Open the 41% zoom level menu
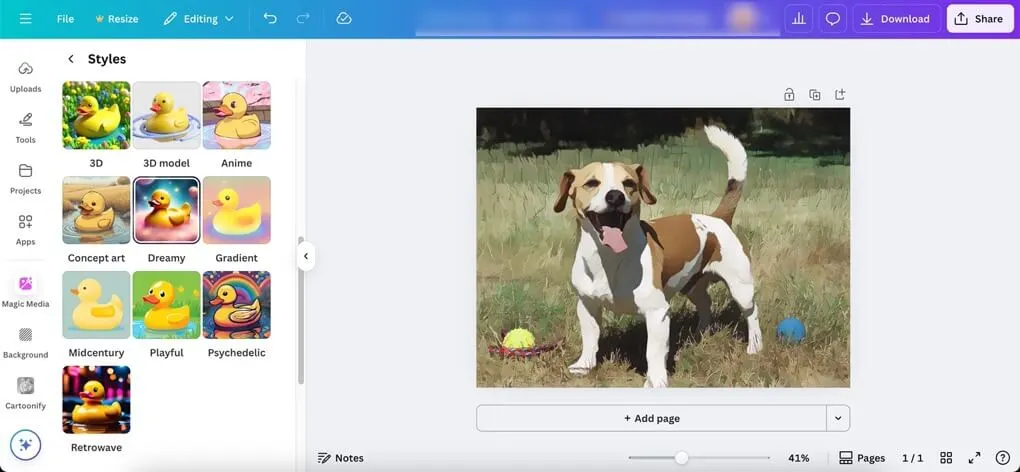The height and width of the screenshot is (472, 1020). (798, 458)
